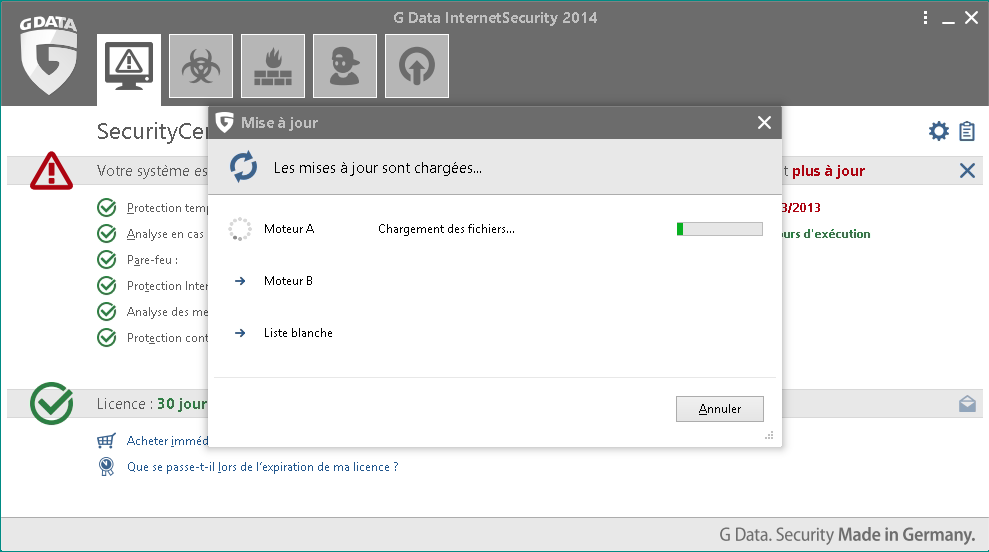989x552 pixels.
Task: Click 'Les mises à jour sont chargées...' heading
Action: pyautogui.click(x=378, y=168)
